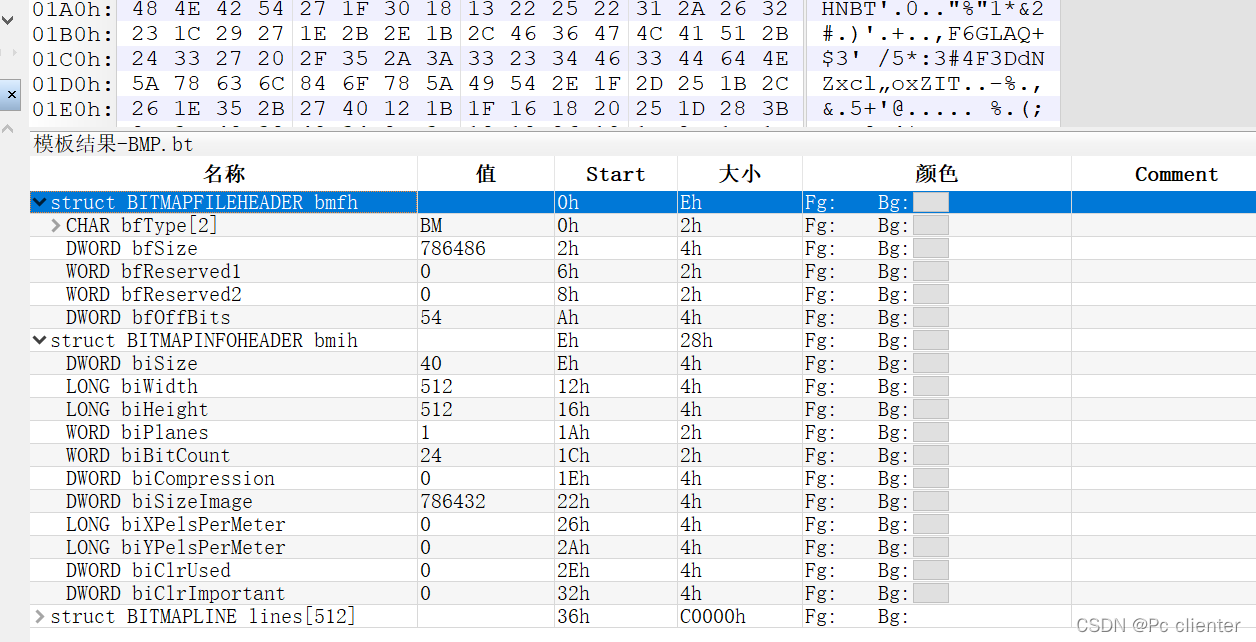Click the biPlanes value 1

(426, 432)
